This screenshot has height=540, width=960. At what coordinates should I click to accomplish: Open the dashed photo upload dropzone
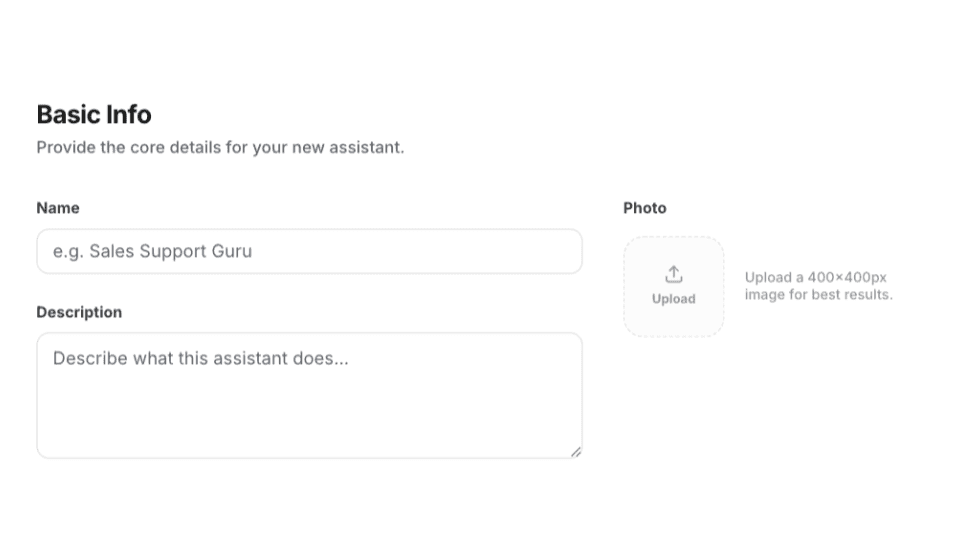(673, 287)
